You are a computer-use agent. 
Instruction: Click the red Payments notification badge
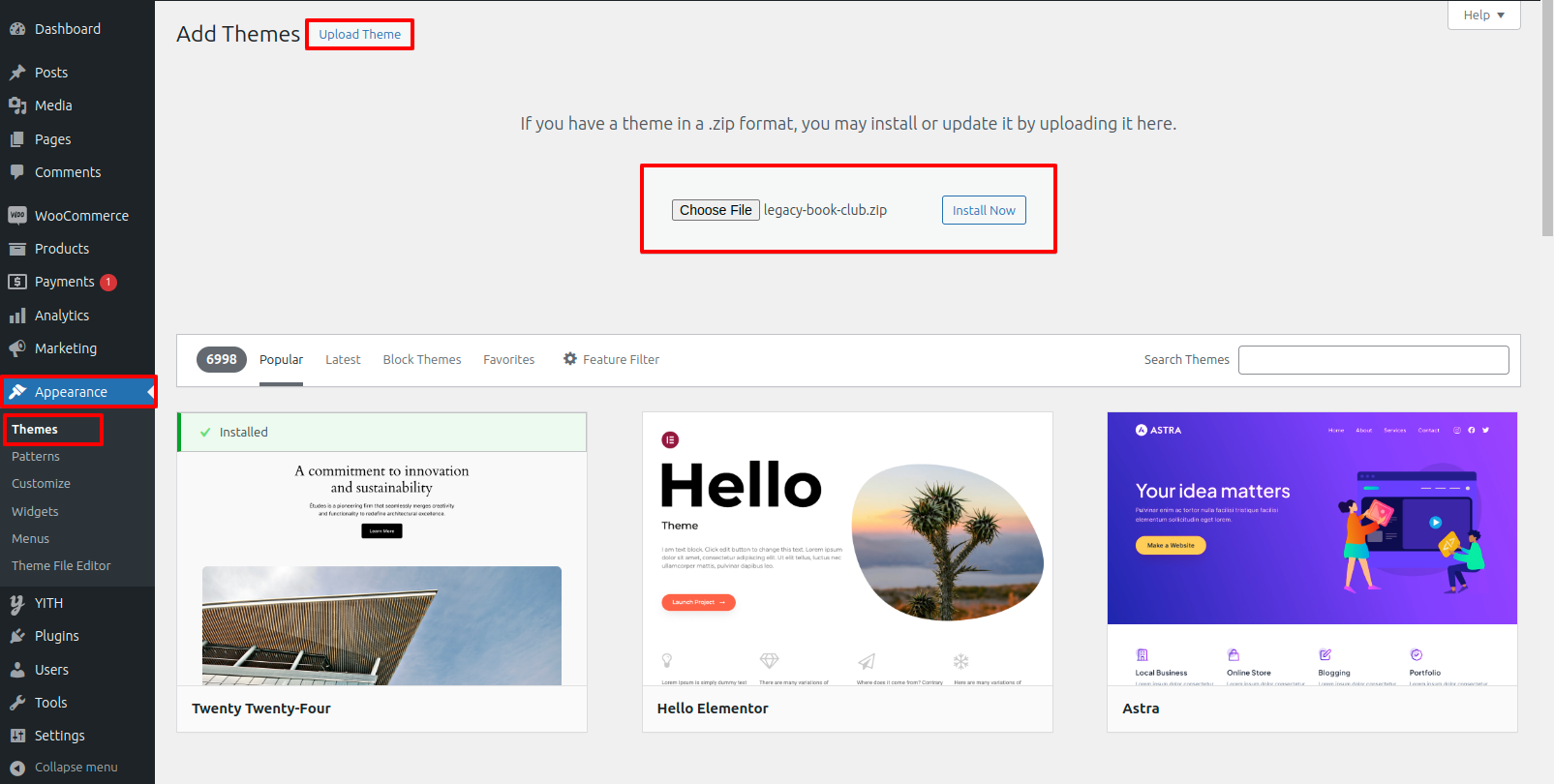pos(108,283)
